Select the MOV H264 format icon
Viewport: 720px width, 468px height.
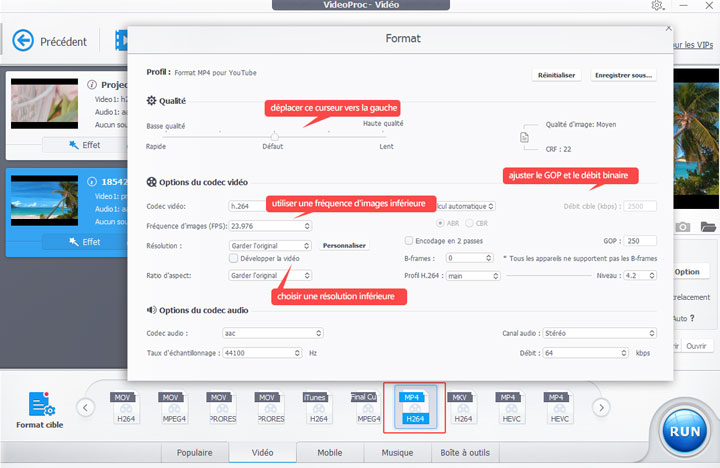click(x=125, y=408)
